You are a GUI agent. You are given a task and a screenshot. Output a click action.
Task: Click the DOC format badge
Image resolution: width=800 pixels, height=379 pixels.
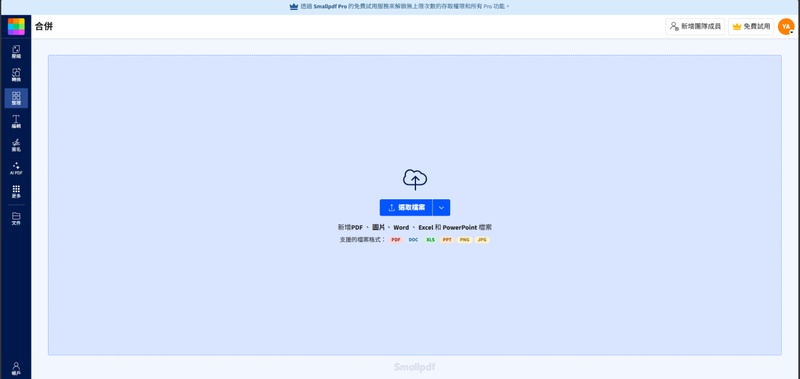click(x=413, y=240)
